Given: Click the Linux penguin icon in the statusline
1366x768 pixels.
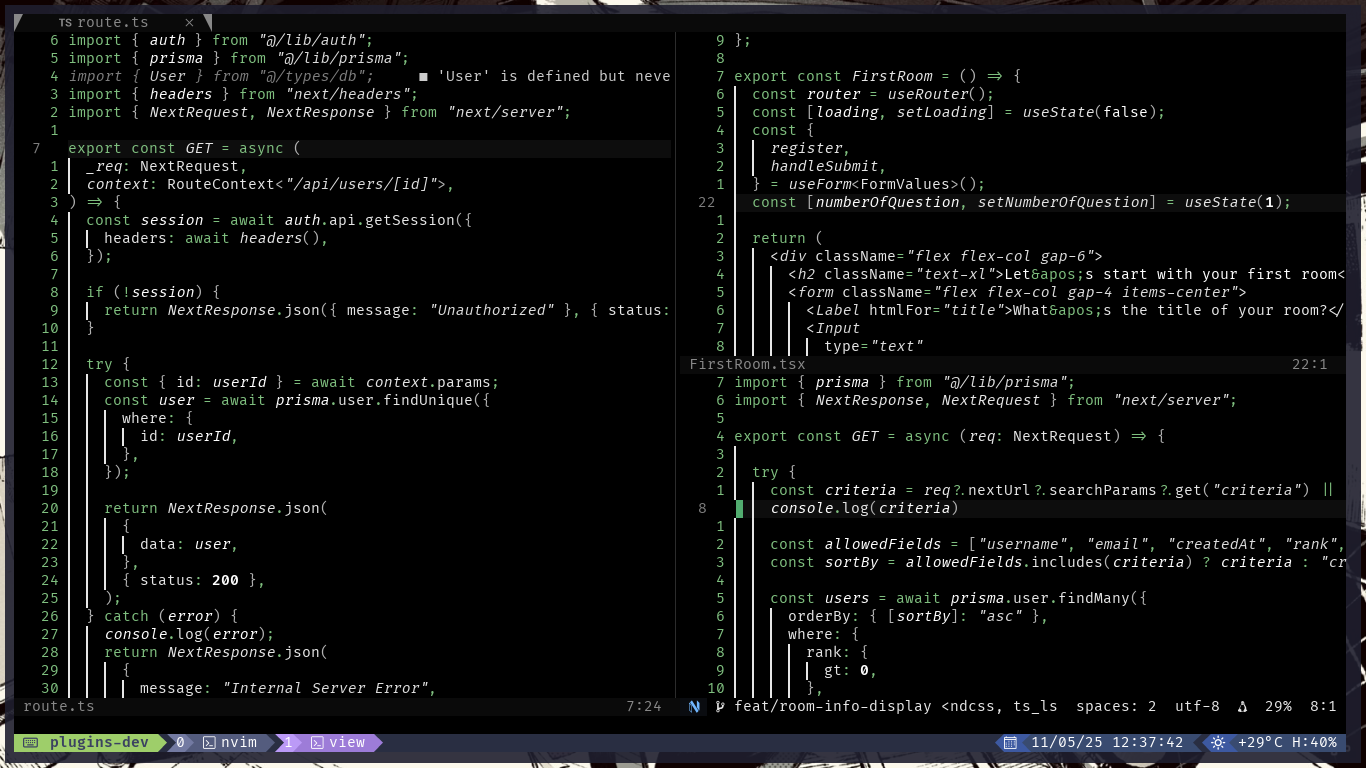Looking at the screenshot, I should coord(1243,706).
